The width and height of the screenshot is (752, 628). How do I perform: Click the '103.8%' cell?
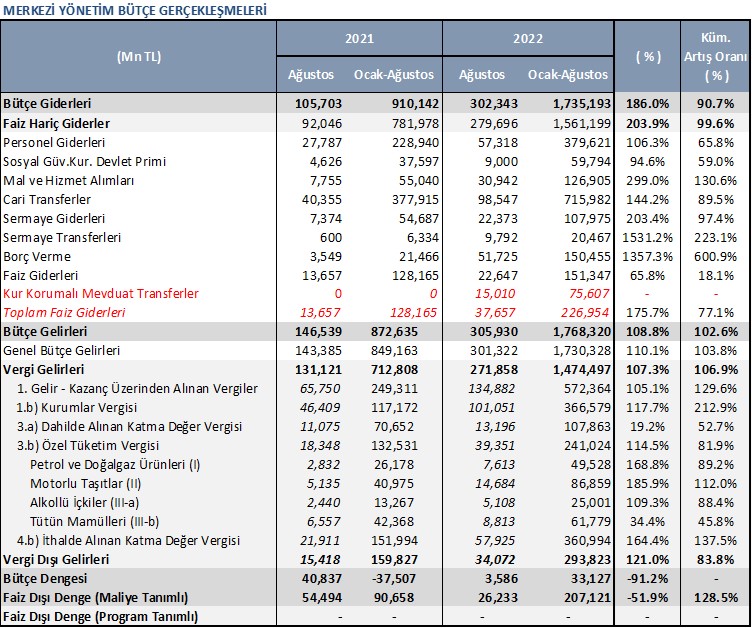click(x=716, y=351)
